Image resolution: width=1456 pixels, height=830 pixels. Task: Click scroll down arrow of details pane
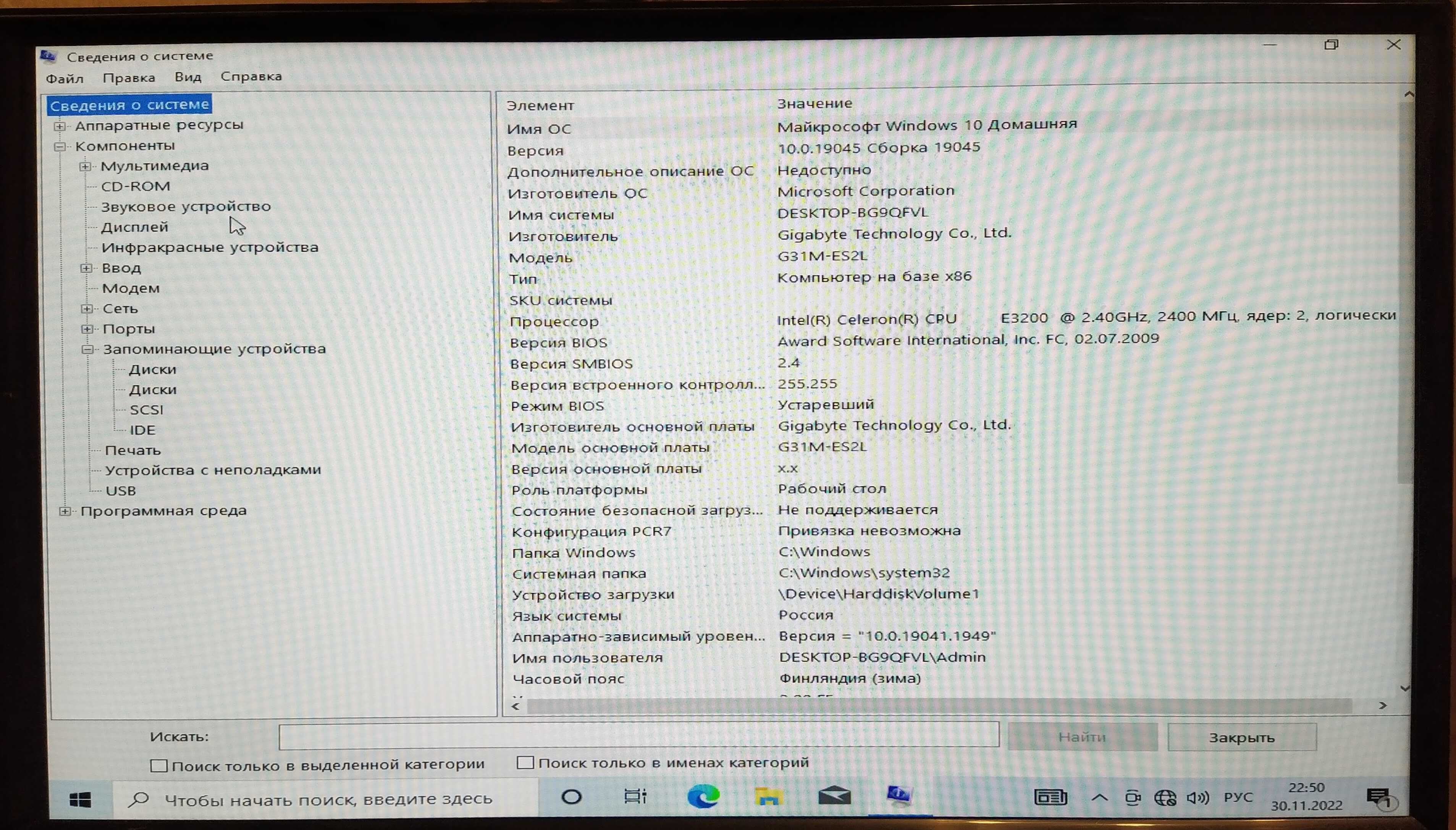[x=1406, y=689]
